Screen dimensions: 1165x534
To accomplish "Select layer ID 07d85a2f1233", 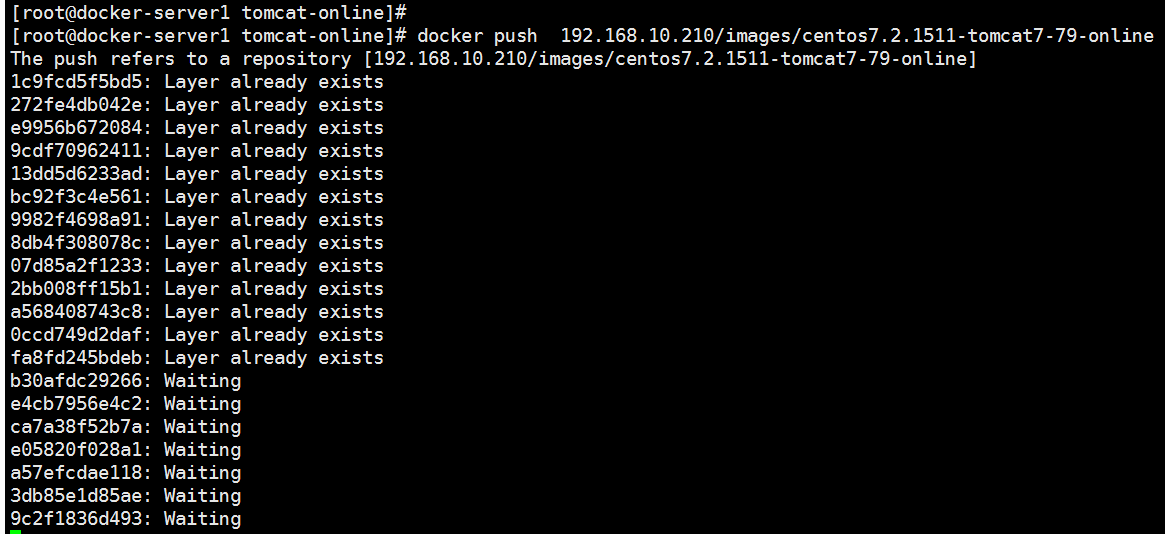I will point(77,266).
